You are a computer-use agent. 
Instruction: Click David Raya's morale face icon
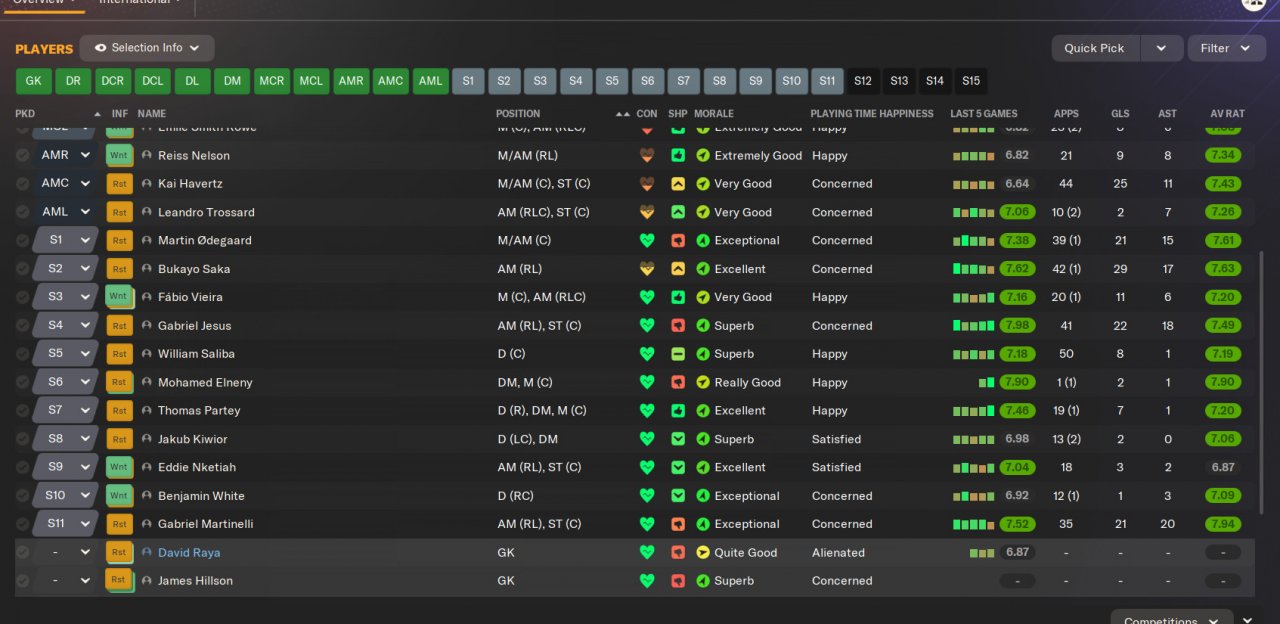703,552
